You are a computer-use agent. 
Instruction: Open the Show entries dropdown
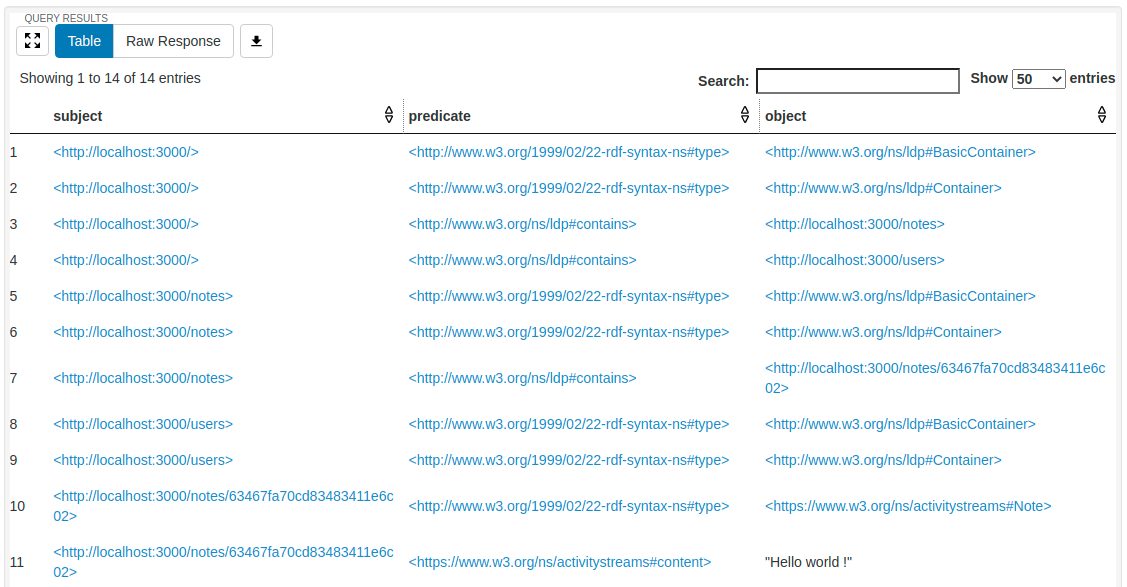coord(1039,79)
